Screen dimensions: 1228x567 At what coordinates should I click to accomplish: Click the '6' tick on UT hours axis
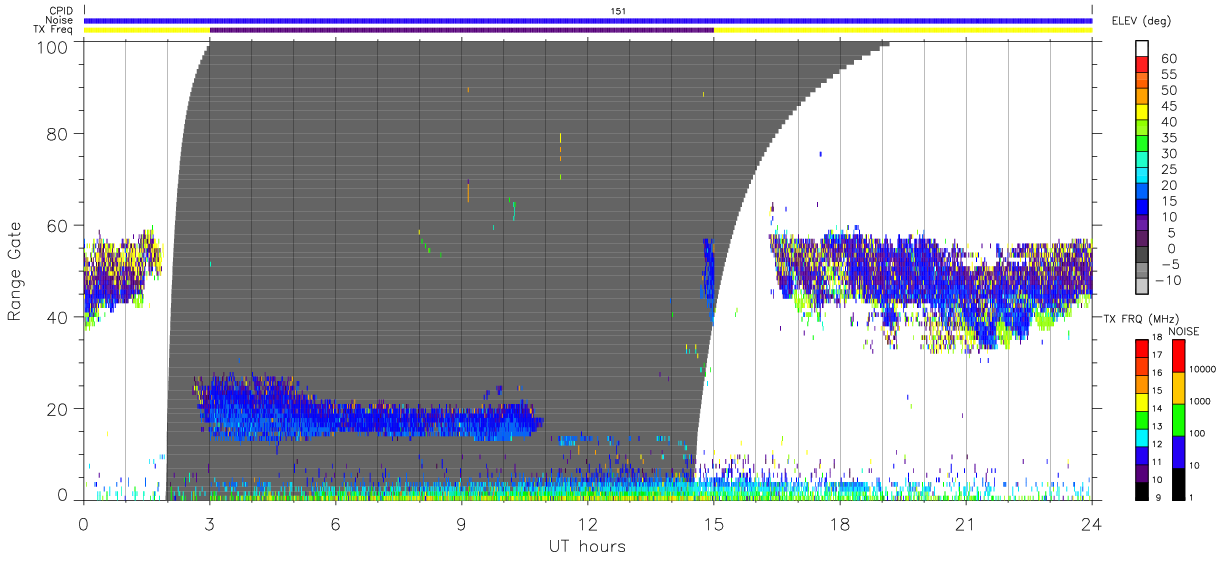[x=336, y=524]
